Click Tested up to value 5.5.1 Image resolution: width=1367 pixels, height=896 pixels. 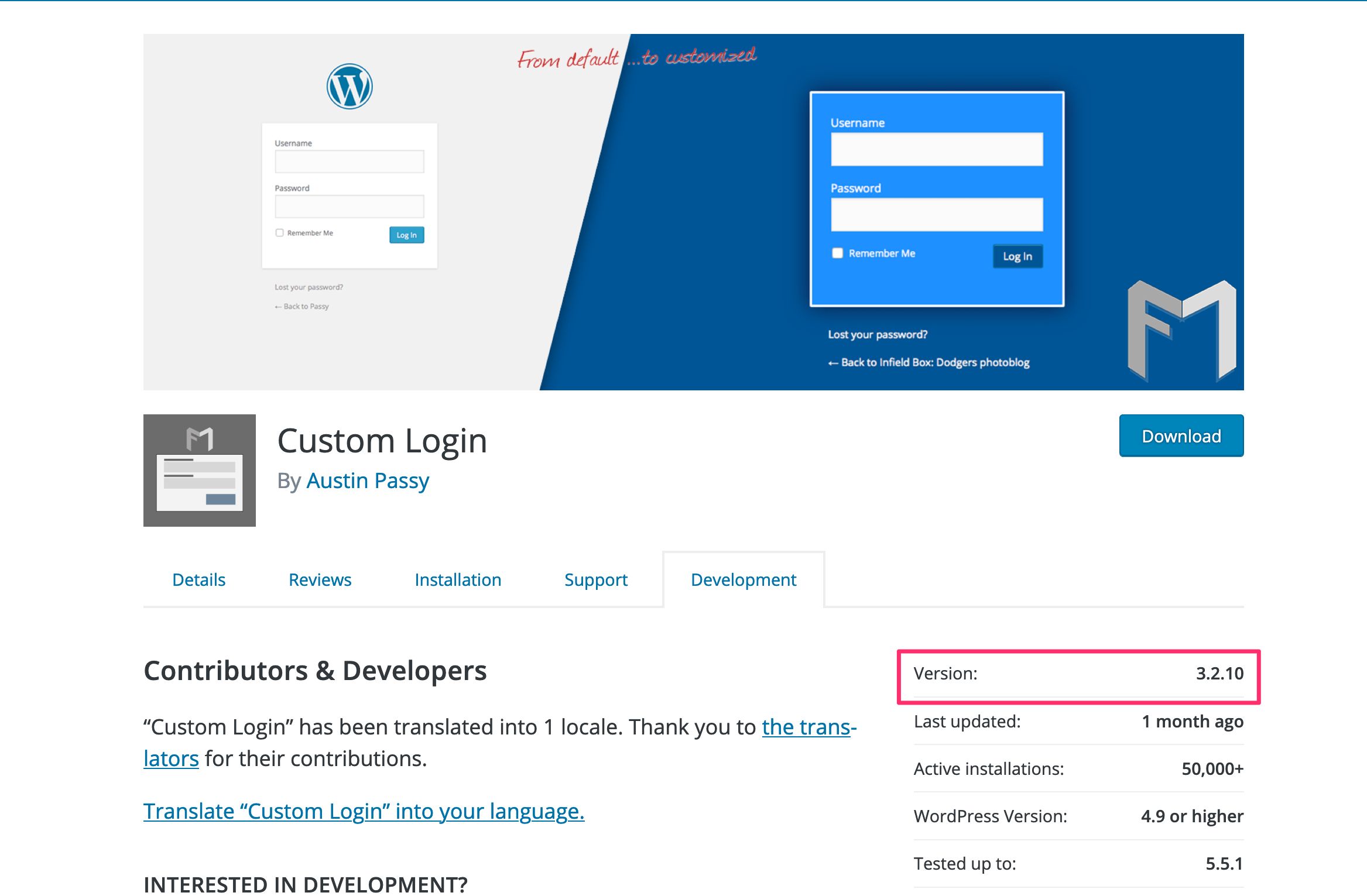[x=1224, y=864]
